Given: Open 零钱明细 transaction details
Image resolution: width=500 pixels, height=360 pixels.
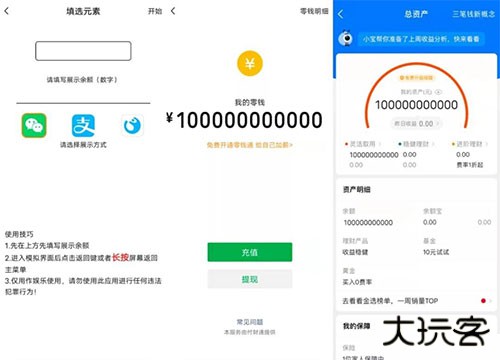Looking at the screenshot, I should point(314,11).
